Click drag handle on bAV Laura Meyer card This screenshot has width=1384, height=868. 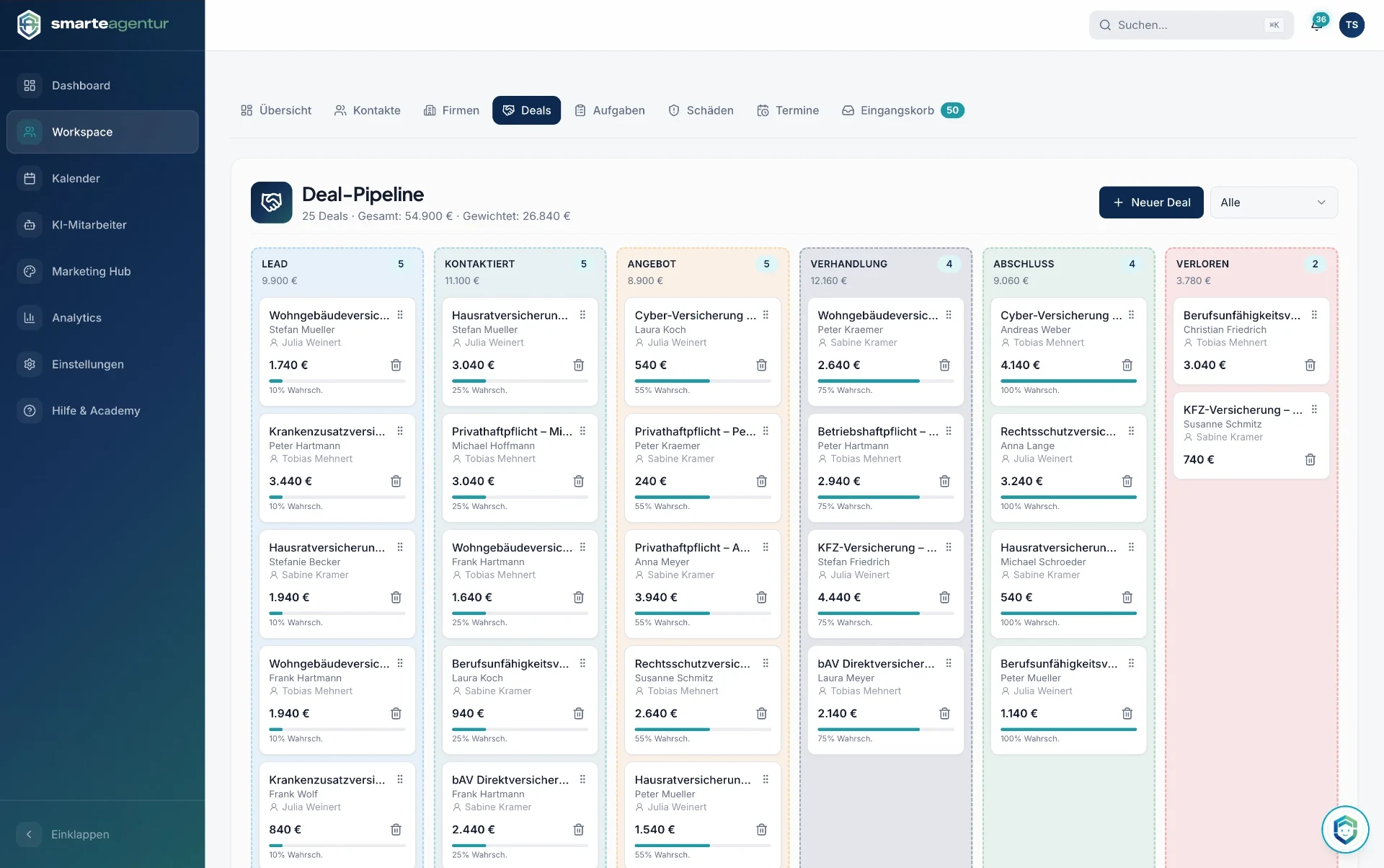[x=949, y=663]
